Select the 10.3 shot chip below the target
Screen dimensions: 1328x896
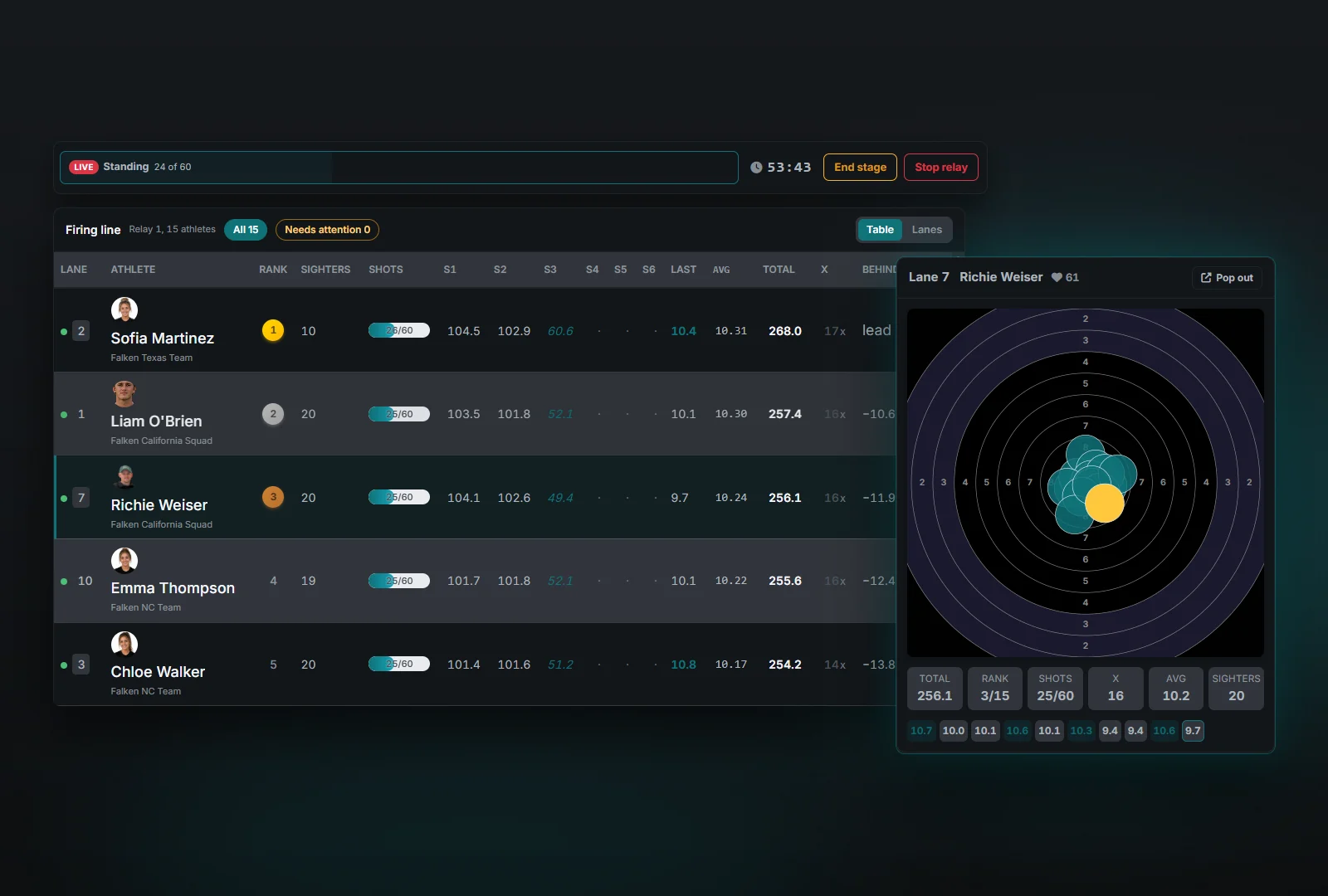click(1081, 731)
